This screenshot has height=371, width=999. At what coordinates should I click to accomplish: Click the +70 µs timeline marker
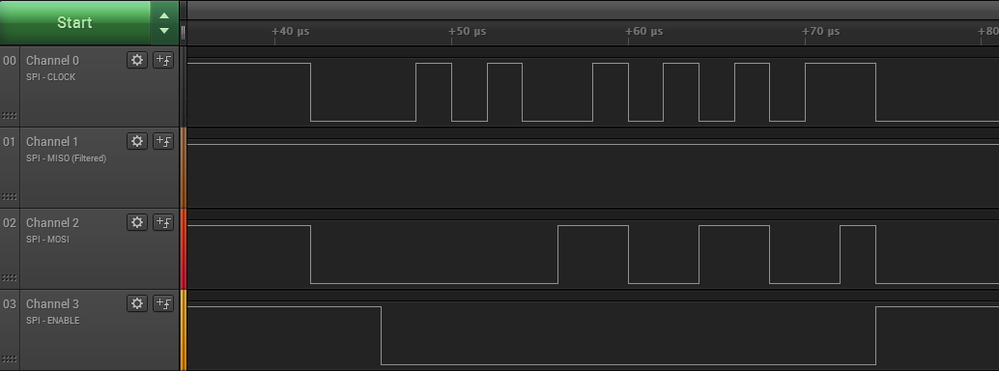click(821, 31)
